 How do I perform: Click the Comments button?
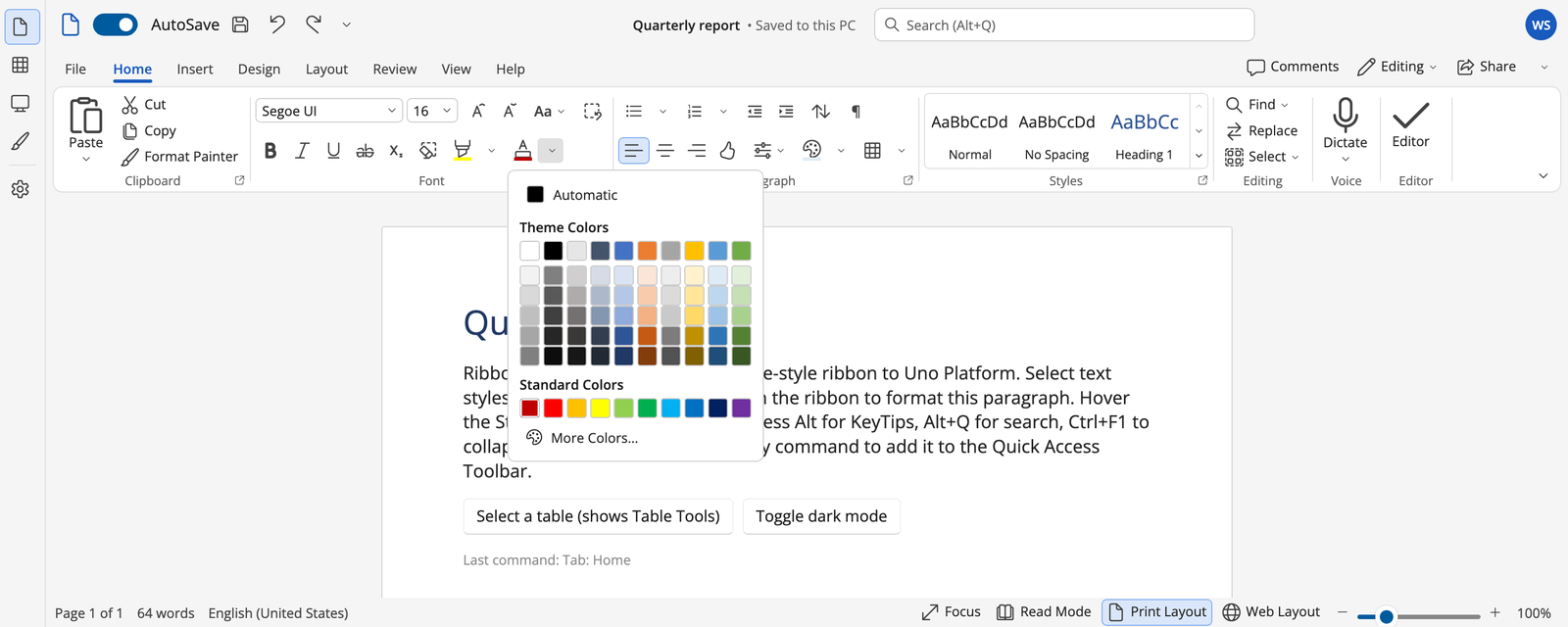coord(1293,67)
